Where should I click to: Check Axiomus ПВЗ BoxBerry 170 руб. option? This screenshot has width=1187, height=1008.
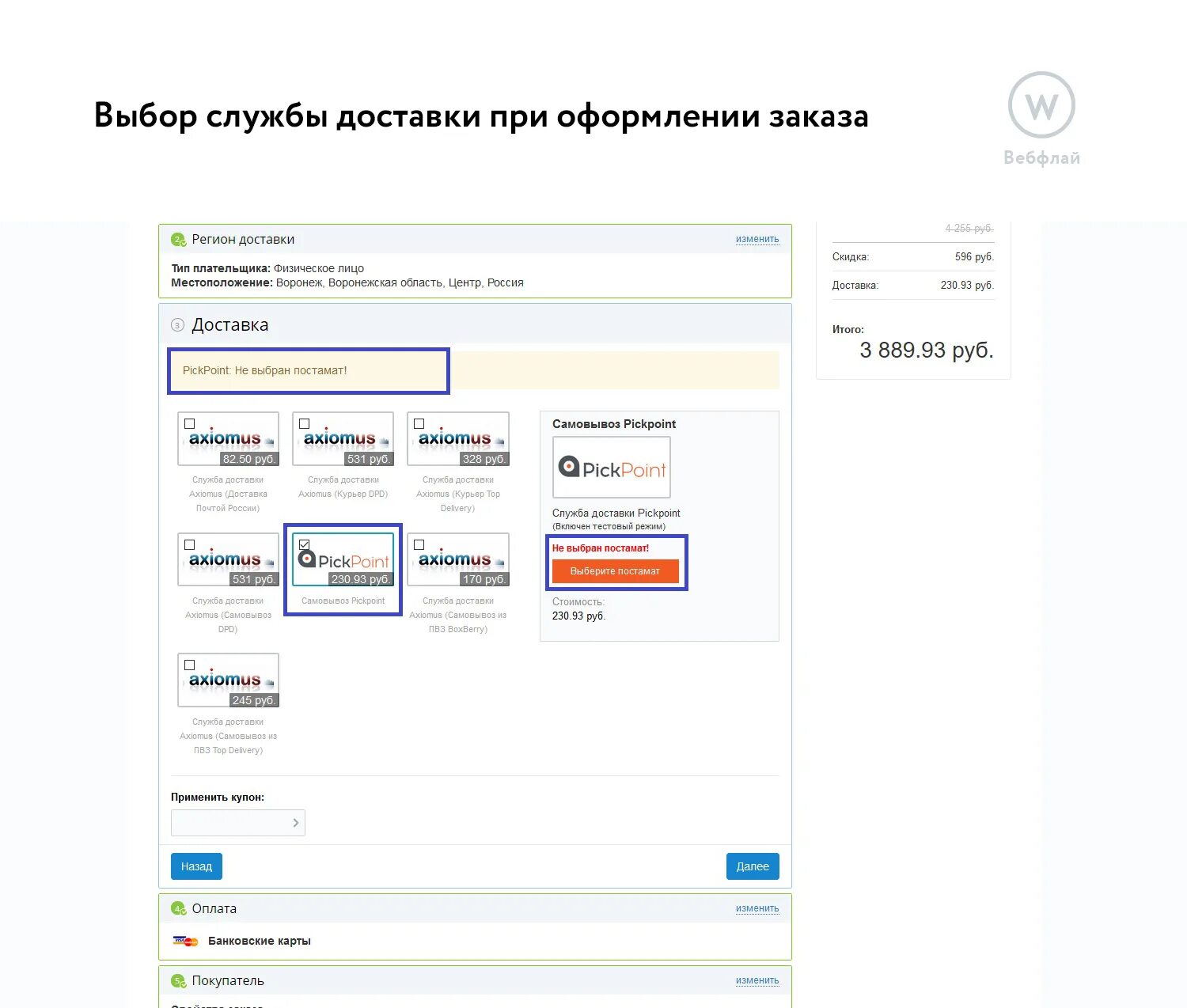click(419, 545)
